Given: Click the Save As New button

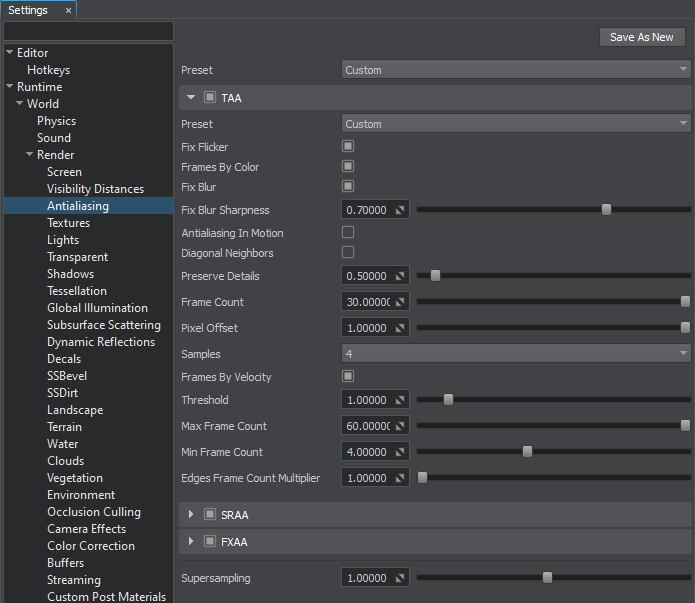Looking at the screenshot, I should (x=641, y=37).
